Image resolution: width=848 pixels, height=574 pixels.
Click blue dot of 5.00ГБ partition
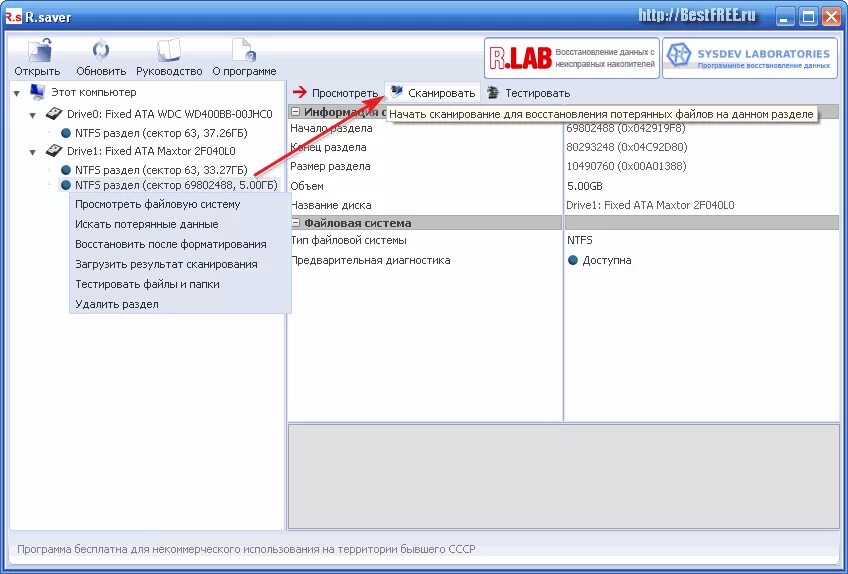(x=66, y=185)
